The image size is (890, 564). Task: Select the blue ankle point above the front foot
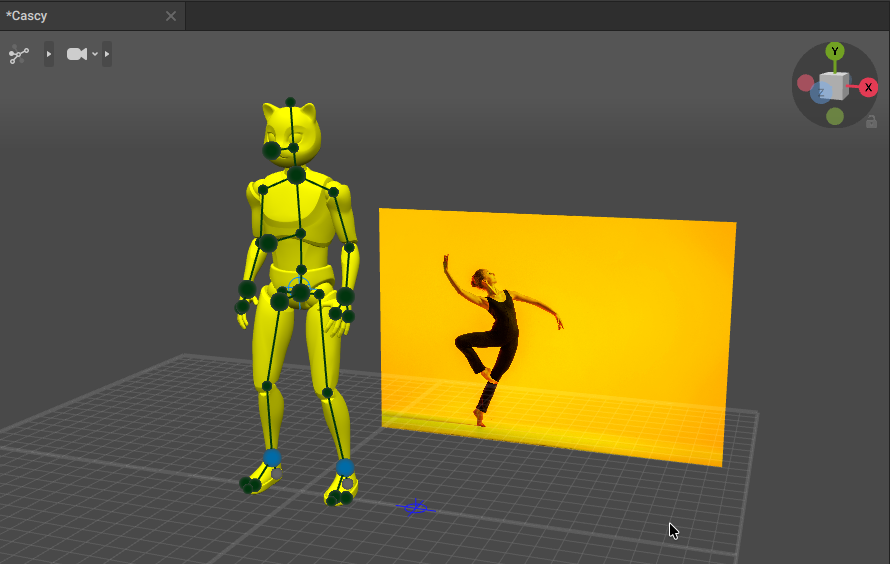click(x=345, y=468)
